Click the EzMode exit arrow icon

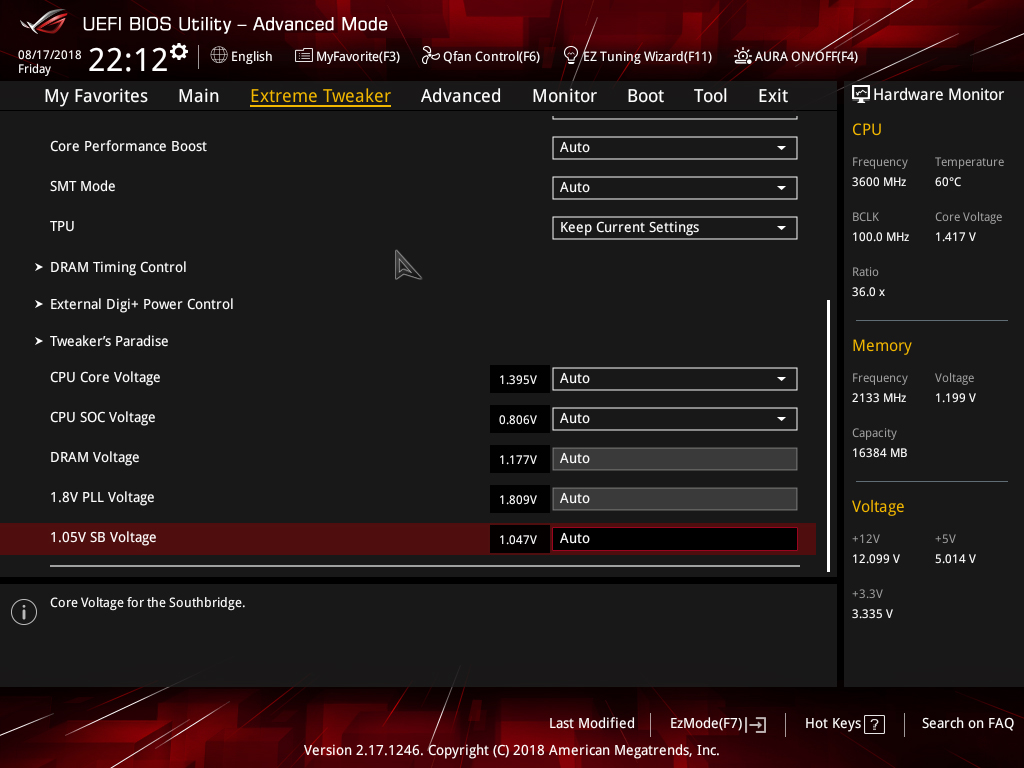(756, 724)
